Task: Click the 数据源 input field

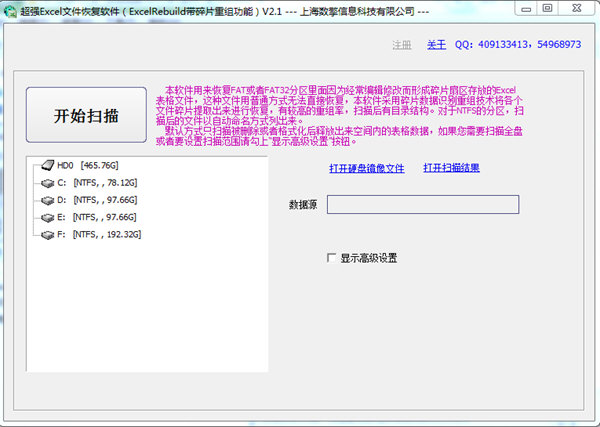Action: click(x=422, y=204)
